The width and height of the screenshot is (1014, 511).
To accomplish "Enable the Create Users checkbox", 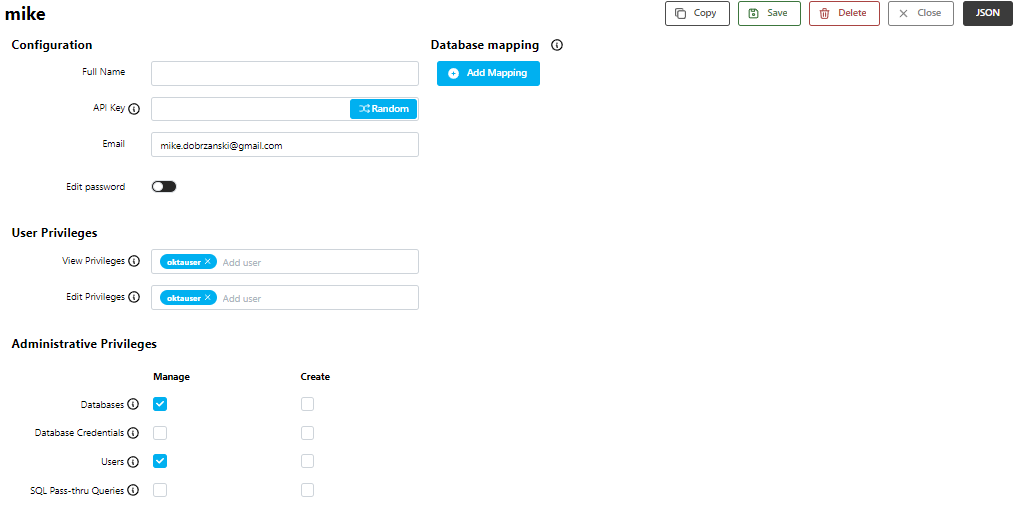I will (x=307, y=461).
